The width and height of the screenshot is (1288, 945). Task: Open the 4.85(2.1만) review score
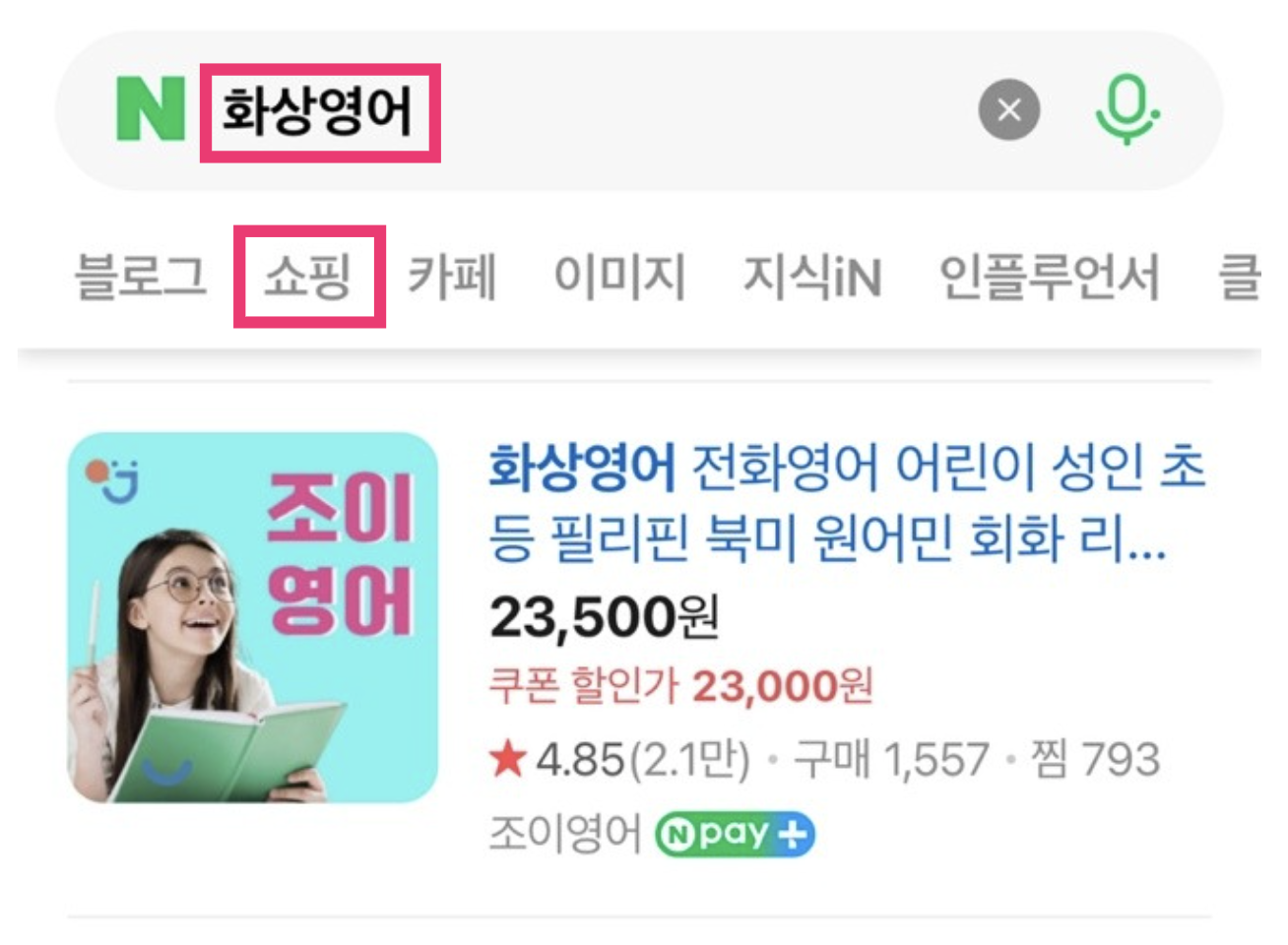pyautogui.click(x=643, y=760)
